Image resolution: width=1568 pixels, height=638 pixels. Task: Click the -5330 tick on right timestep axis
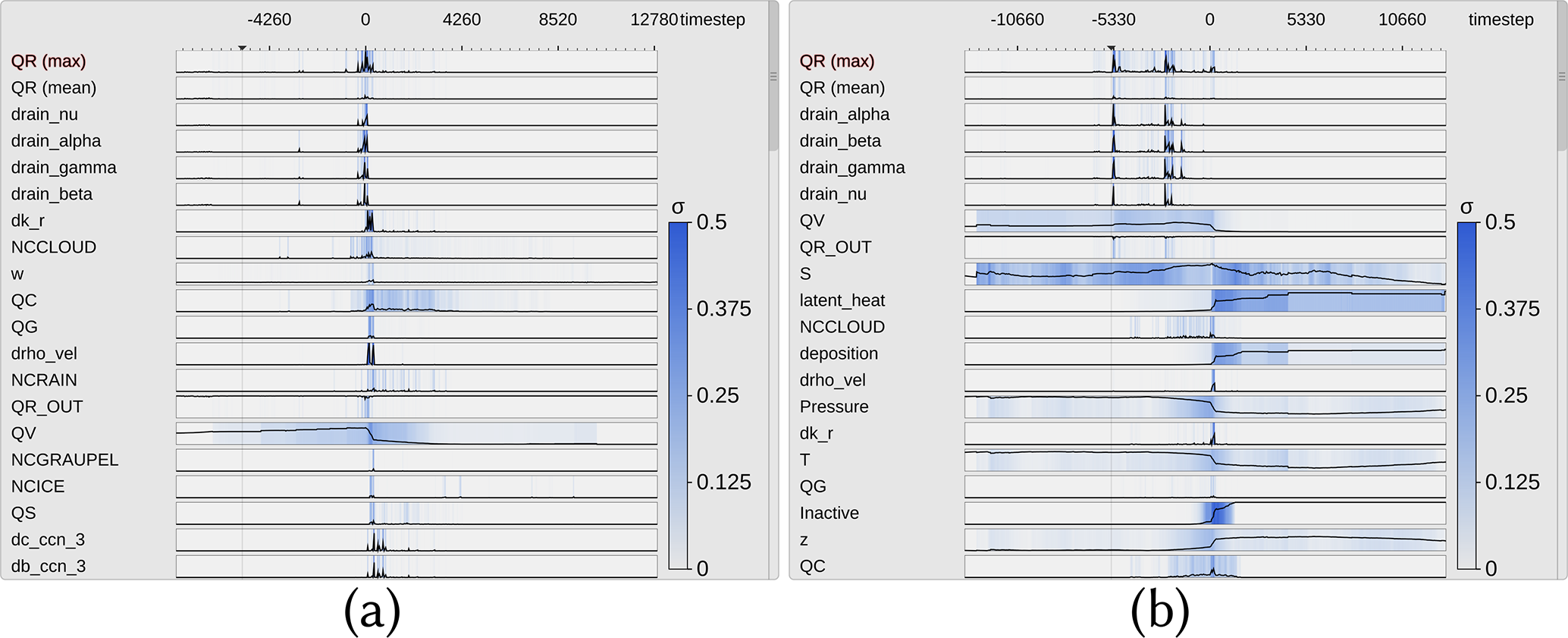[x=1113, y=20]
